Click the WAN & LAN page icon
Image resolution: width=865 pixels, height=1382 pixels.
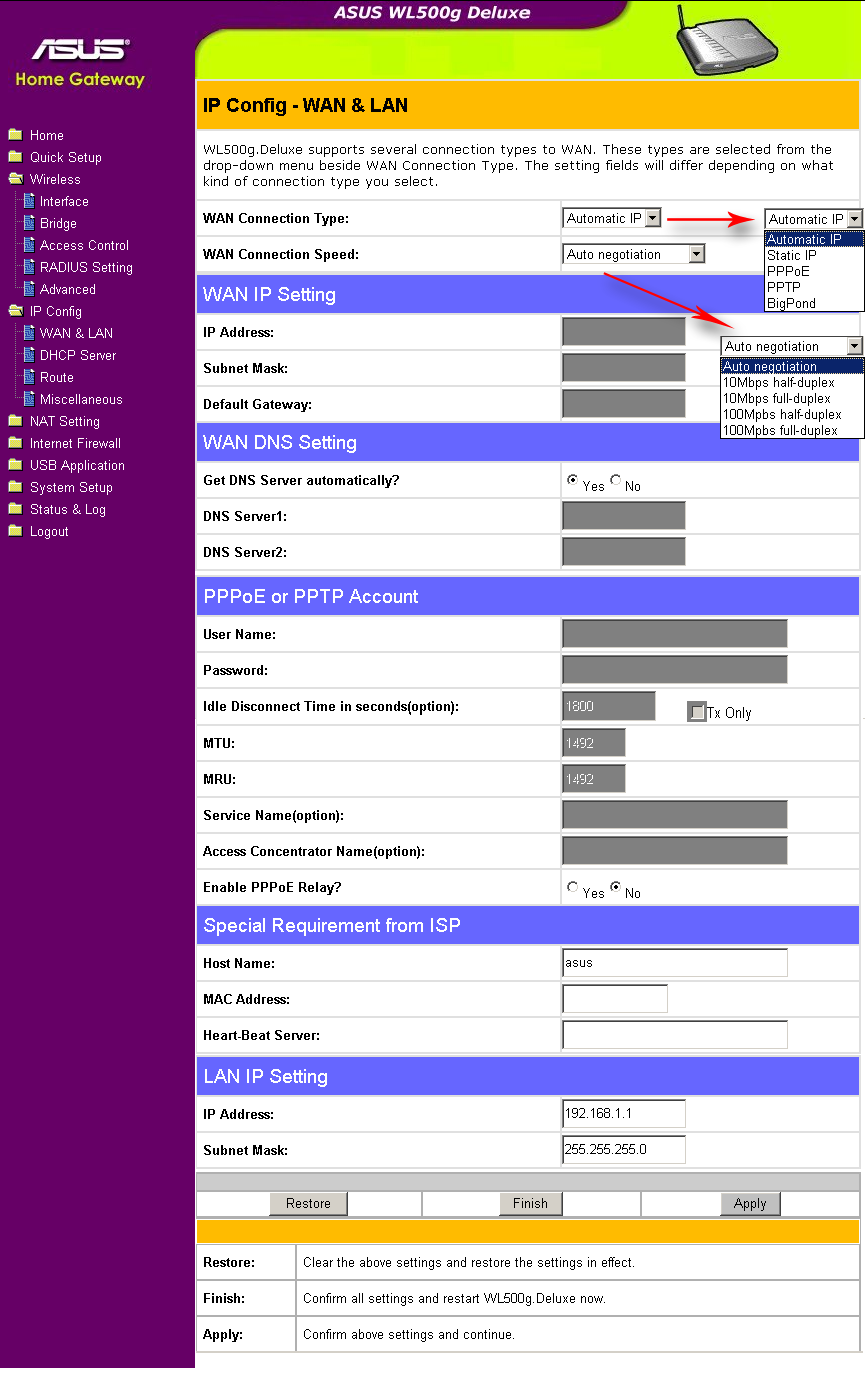[29, 333]
